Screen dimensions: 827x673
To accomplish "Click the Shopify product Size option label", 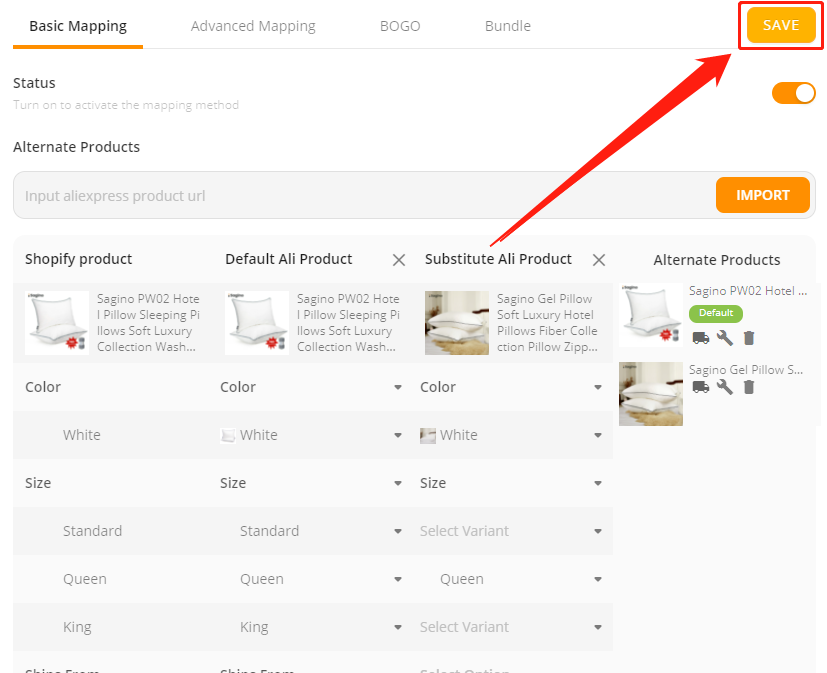I will (38, 483).
